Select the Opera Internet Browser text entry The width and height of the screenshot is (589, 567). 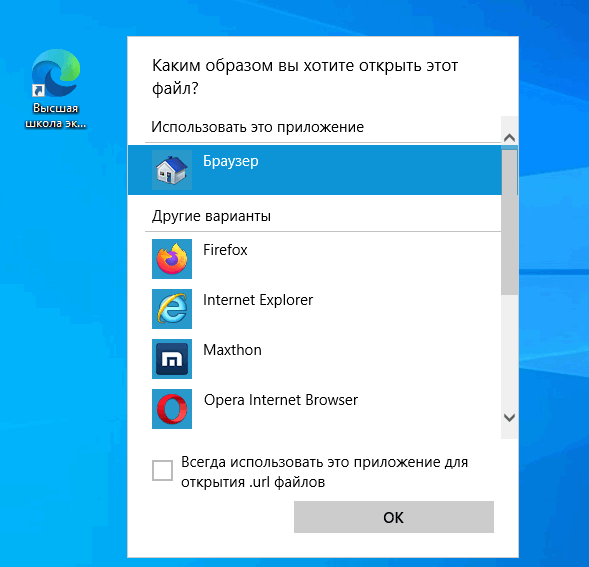pyautogui.click(x=281, y=400)
